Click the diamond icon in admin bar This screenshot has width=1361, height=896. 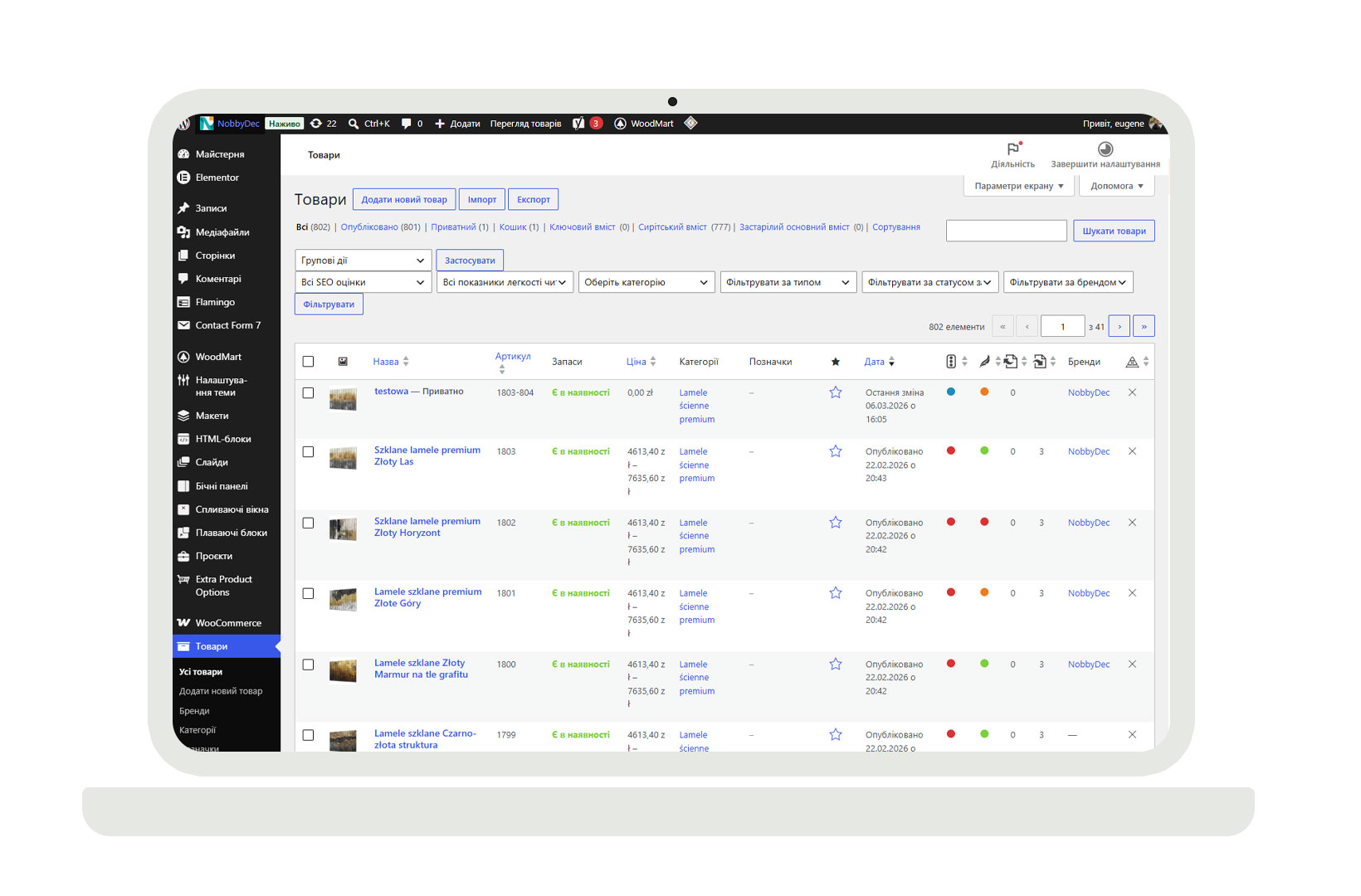(x=690, y=124)
